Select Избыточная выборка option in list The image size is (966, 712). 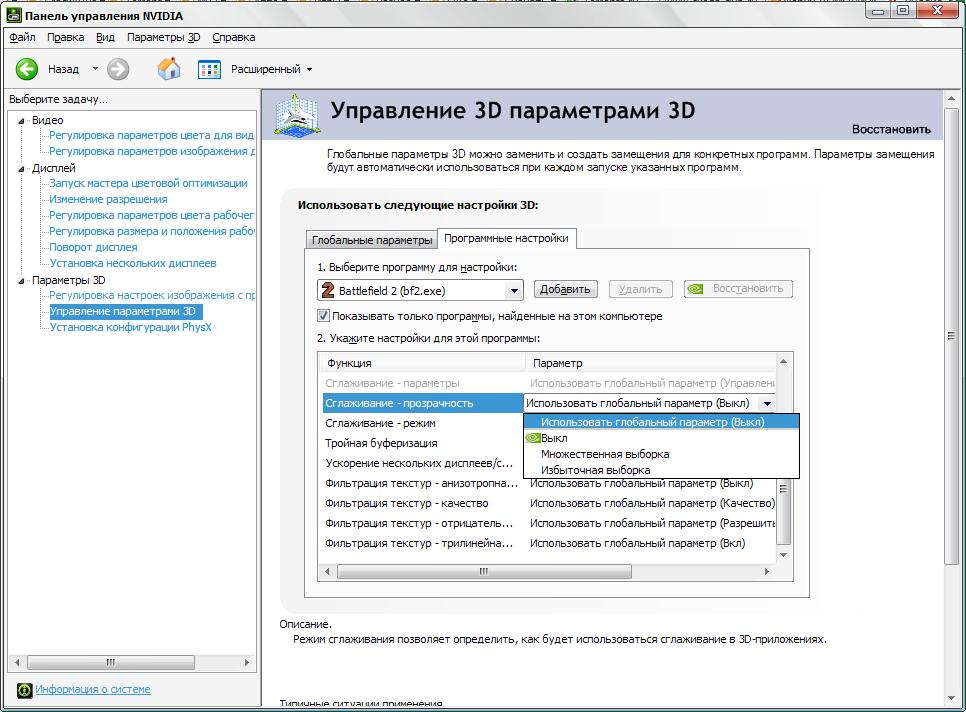[595, 470]
